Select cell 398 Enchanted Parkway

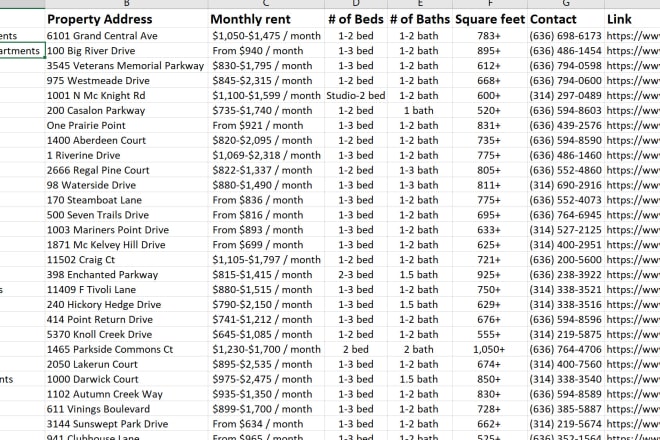(x=126, y=275)
